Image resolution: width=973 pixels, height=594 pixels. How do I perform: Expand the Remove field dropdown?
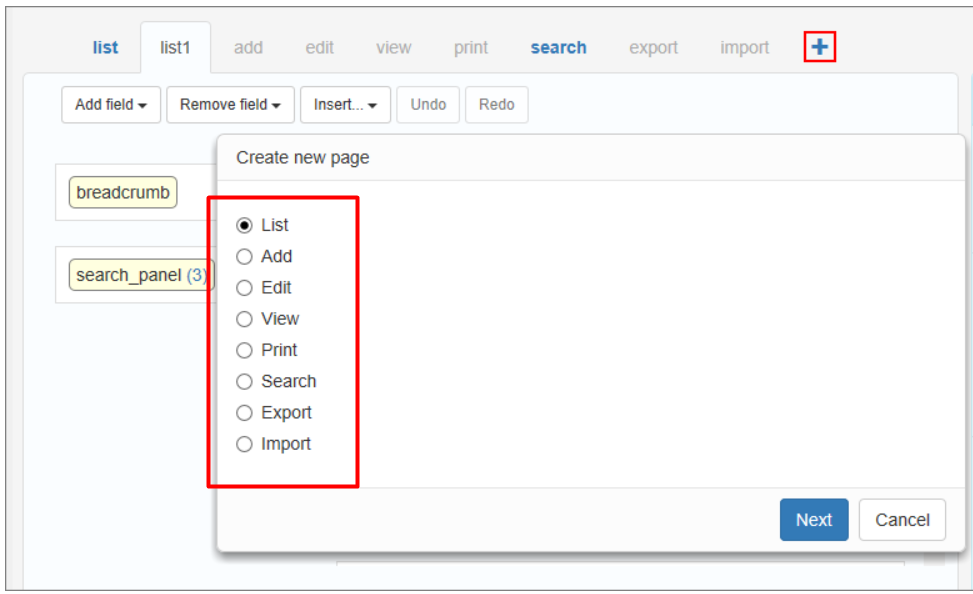[230, 105]
